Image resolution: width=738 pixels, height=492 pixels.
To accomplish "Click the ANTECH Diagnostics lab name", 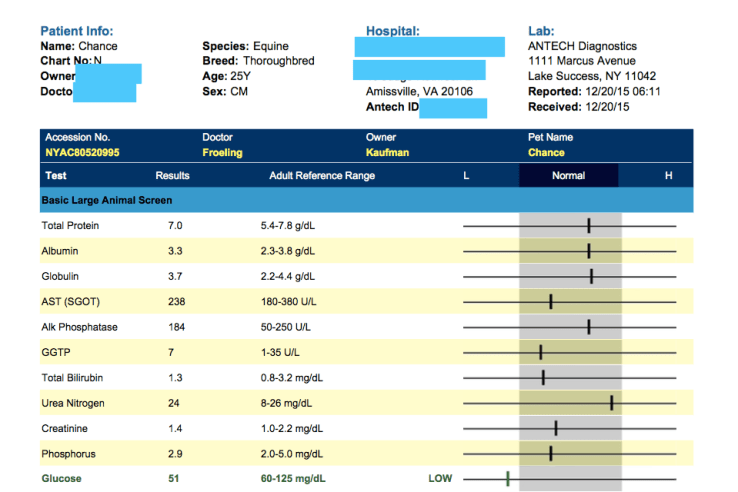I will coord(582,46).
